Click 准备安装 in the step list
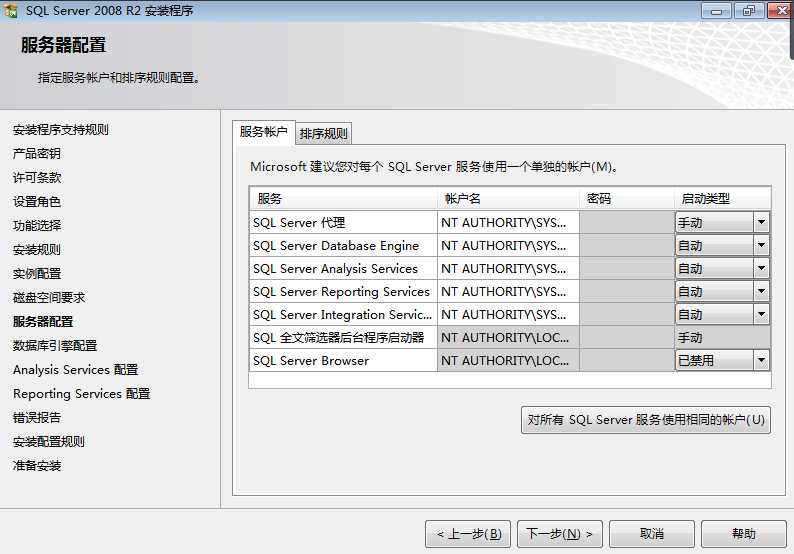The image size is (794, 554). click(x=36, y=466)
